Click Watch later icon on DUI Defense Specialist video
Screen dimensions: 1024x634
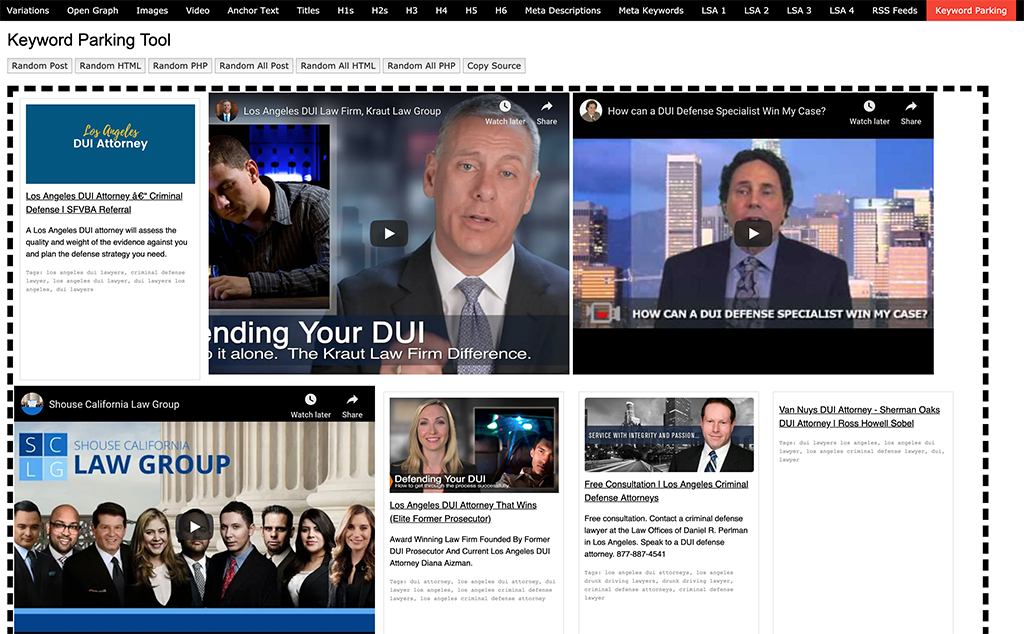(869, 106)
